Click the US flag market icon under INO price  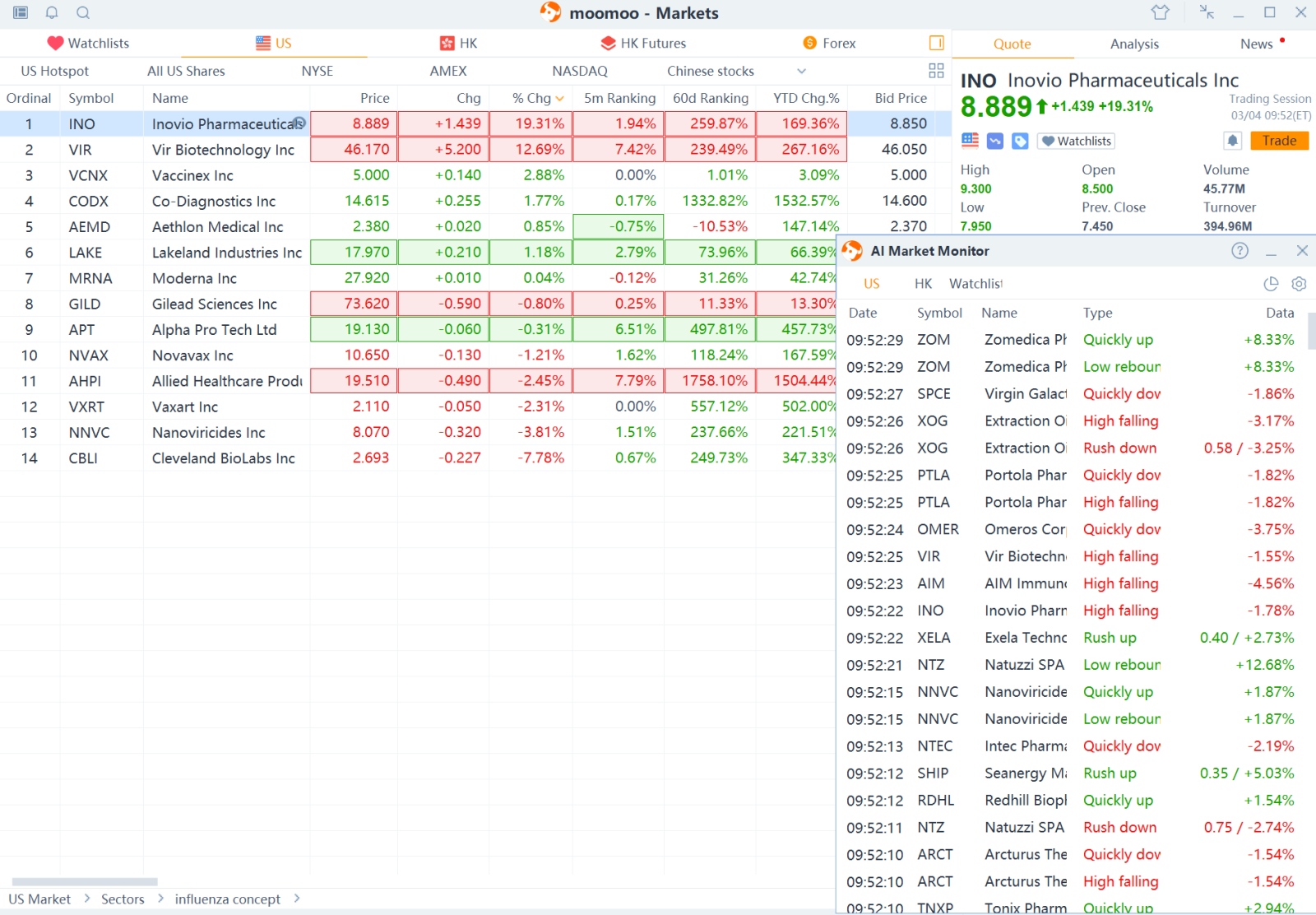pyautogui.click(x=971, y=141)
